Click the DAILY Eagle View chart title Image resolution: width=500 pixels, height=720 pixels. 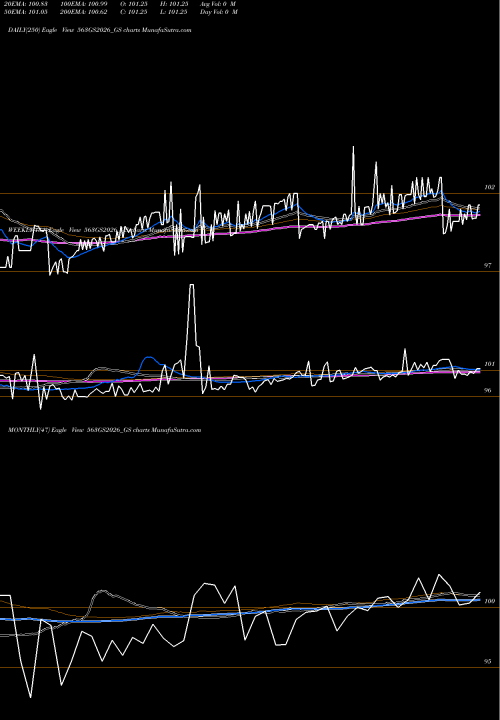click(100, 30)
